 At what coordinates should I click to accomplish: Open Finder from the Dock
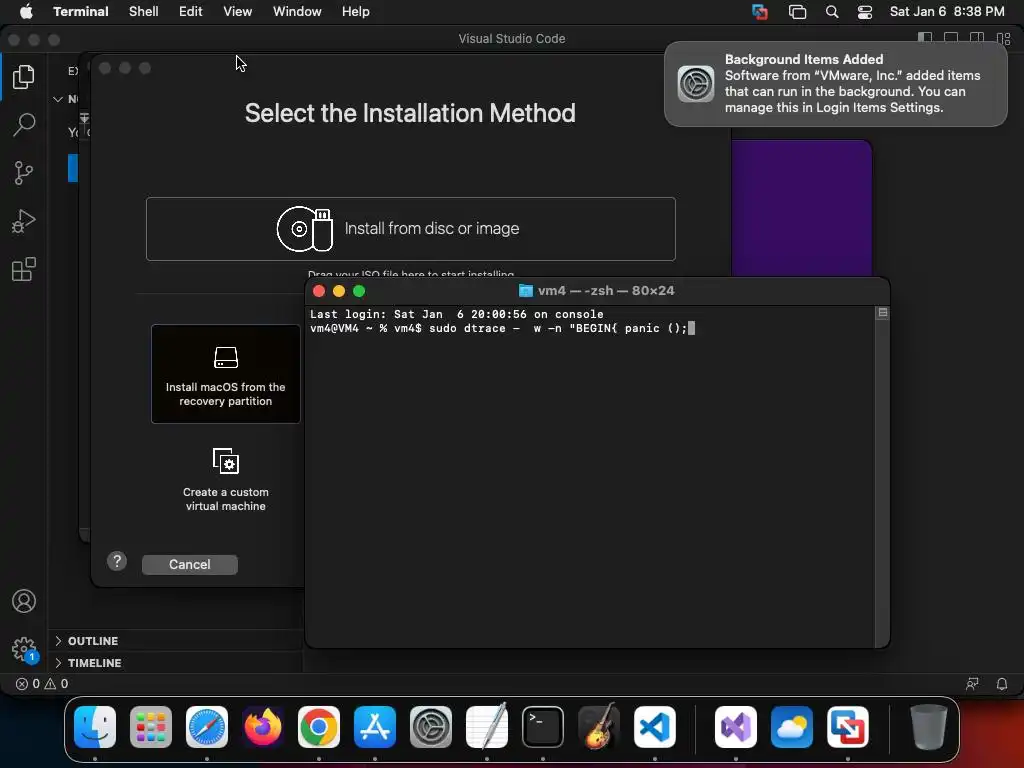tap(95, 727)
